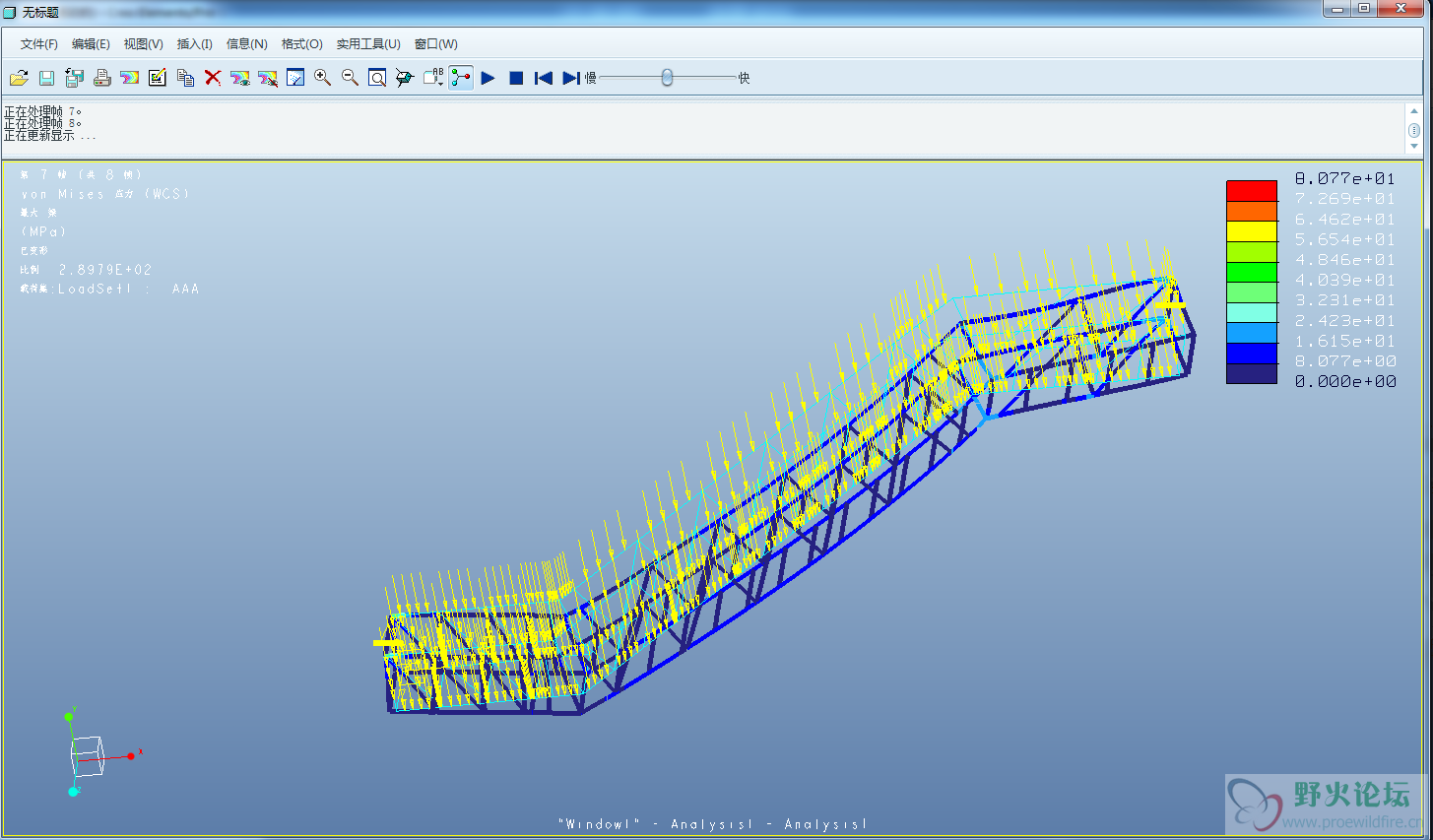1433x840 pixels.
Task: Click the "Window1" - Analysis1 title text
Action: pyautogui.click(x=712, y=824)
